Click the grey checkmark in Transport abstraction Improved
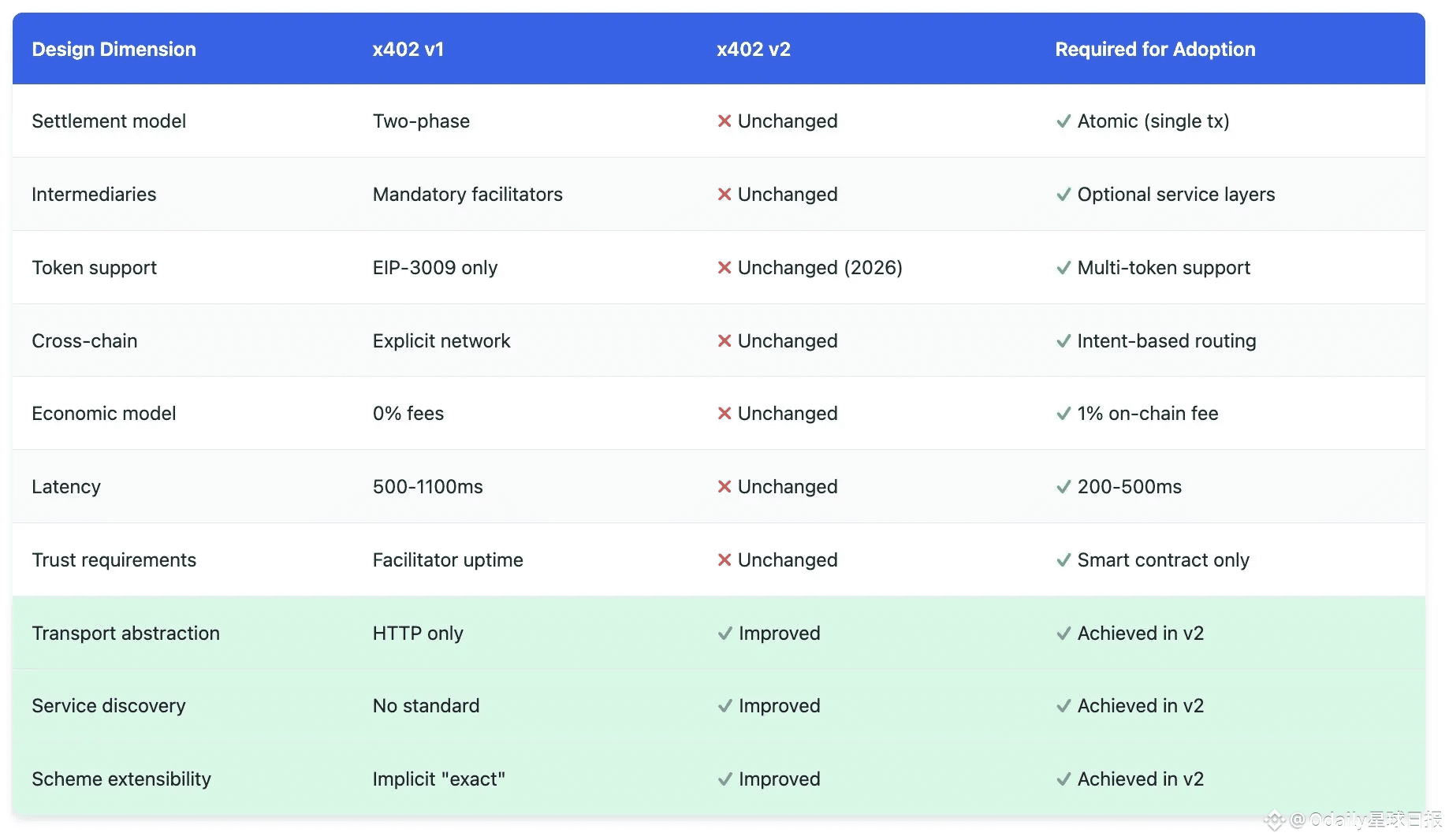 724,634
